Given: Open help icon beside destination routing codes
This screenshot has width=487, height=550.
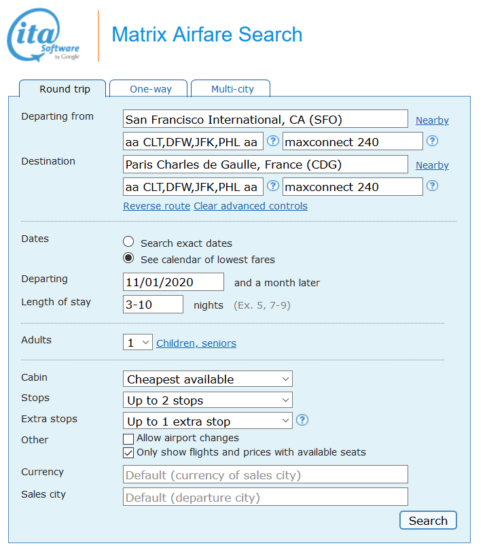Looking at the screenshot, I should 273,186.
